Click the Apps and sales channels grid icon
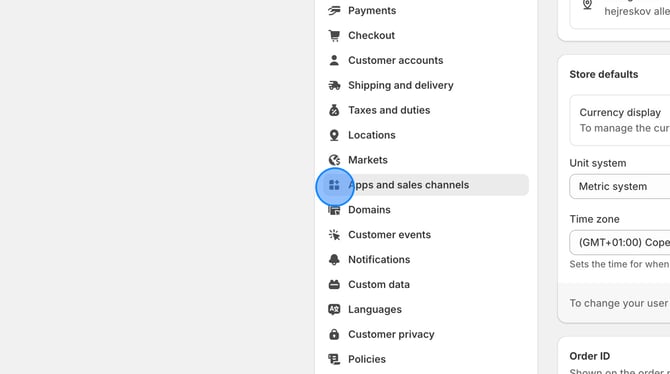The height and width of the screenshot is (374, 670). (334, 185)
